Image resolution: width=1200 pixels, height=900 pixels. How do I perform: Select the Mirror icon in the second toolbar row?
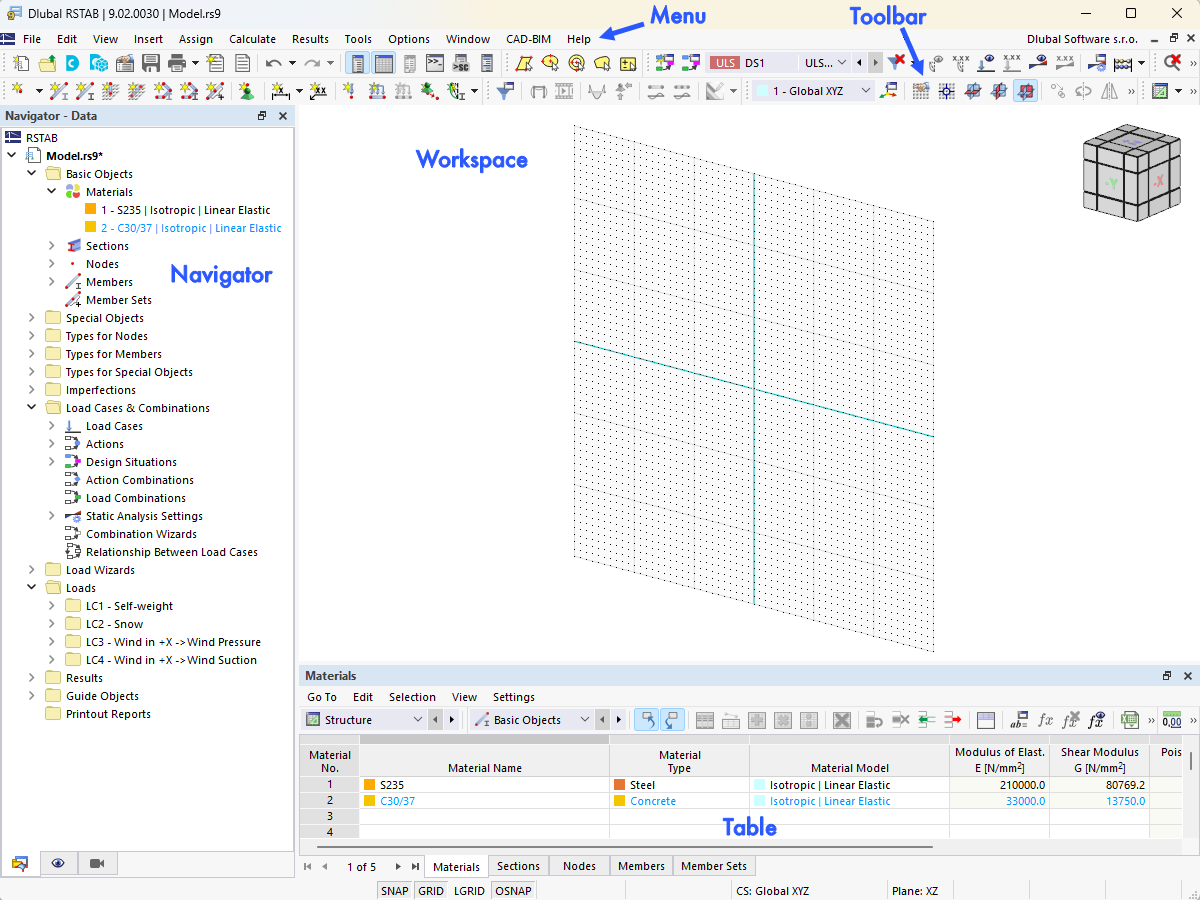click(x=1111, y=91)
